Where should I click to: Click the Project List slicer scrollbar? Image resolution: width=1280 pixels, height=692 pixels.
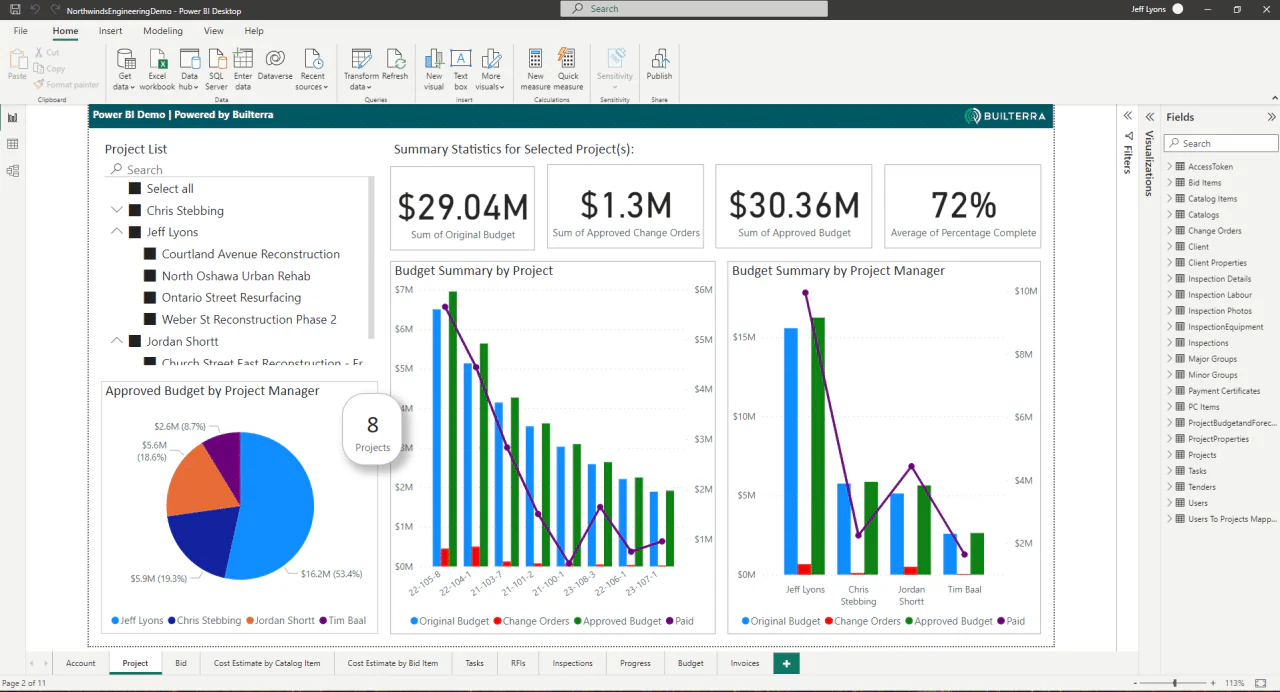372,258
